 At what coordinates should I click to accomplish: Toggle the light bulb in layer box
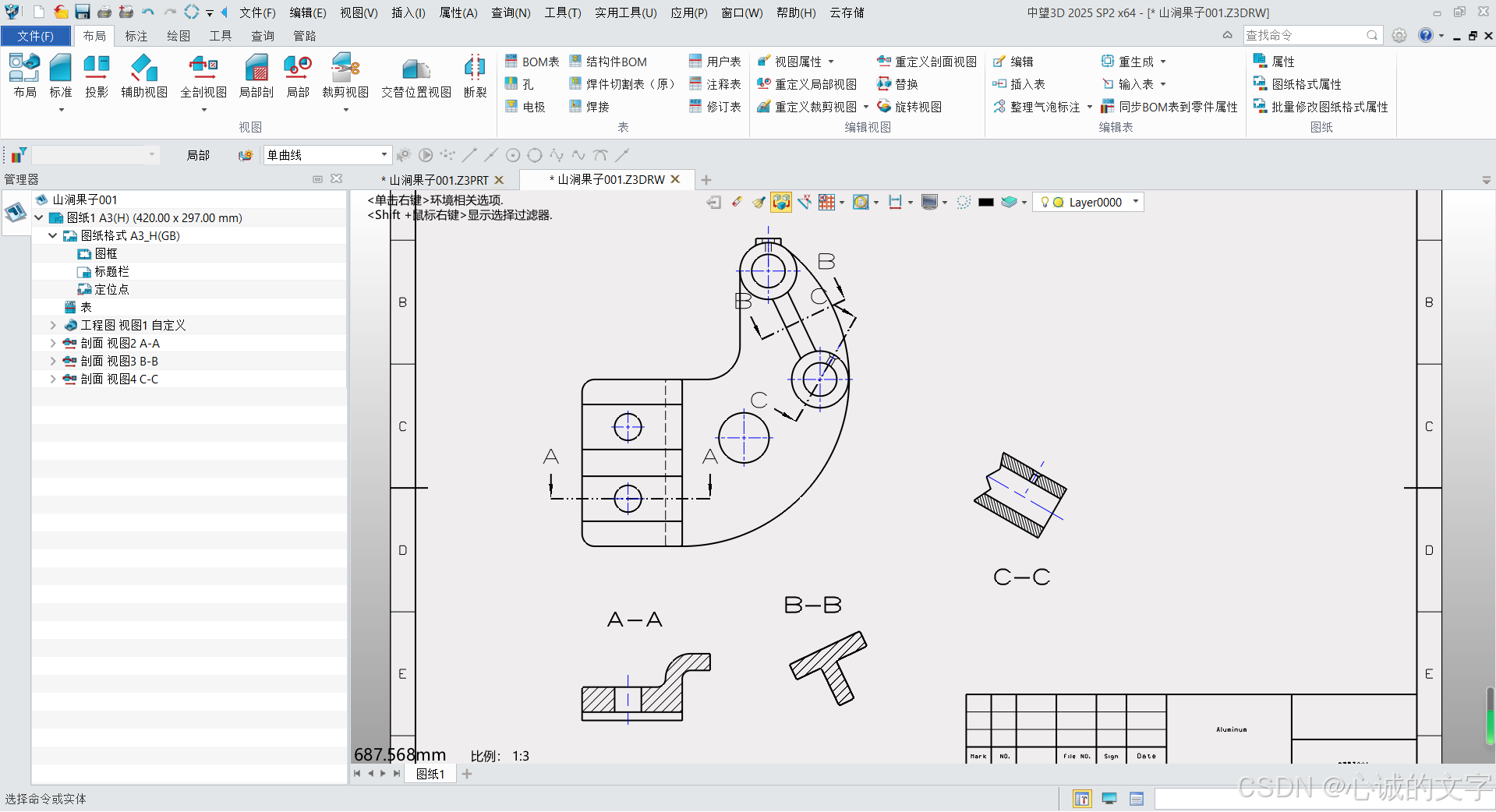pos(1045,202)
